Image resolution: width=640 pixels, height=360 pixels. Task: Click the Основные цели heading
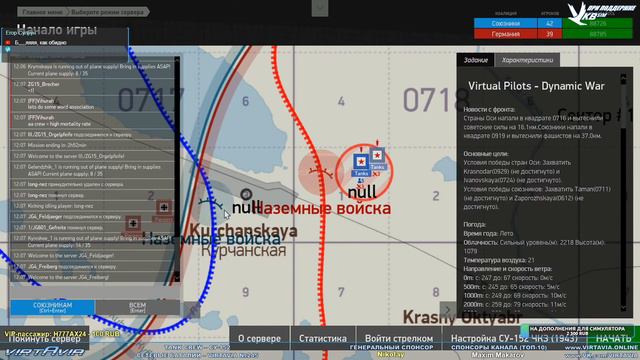pos(486,154)
